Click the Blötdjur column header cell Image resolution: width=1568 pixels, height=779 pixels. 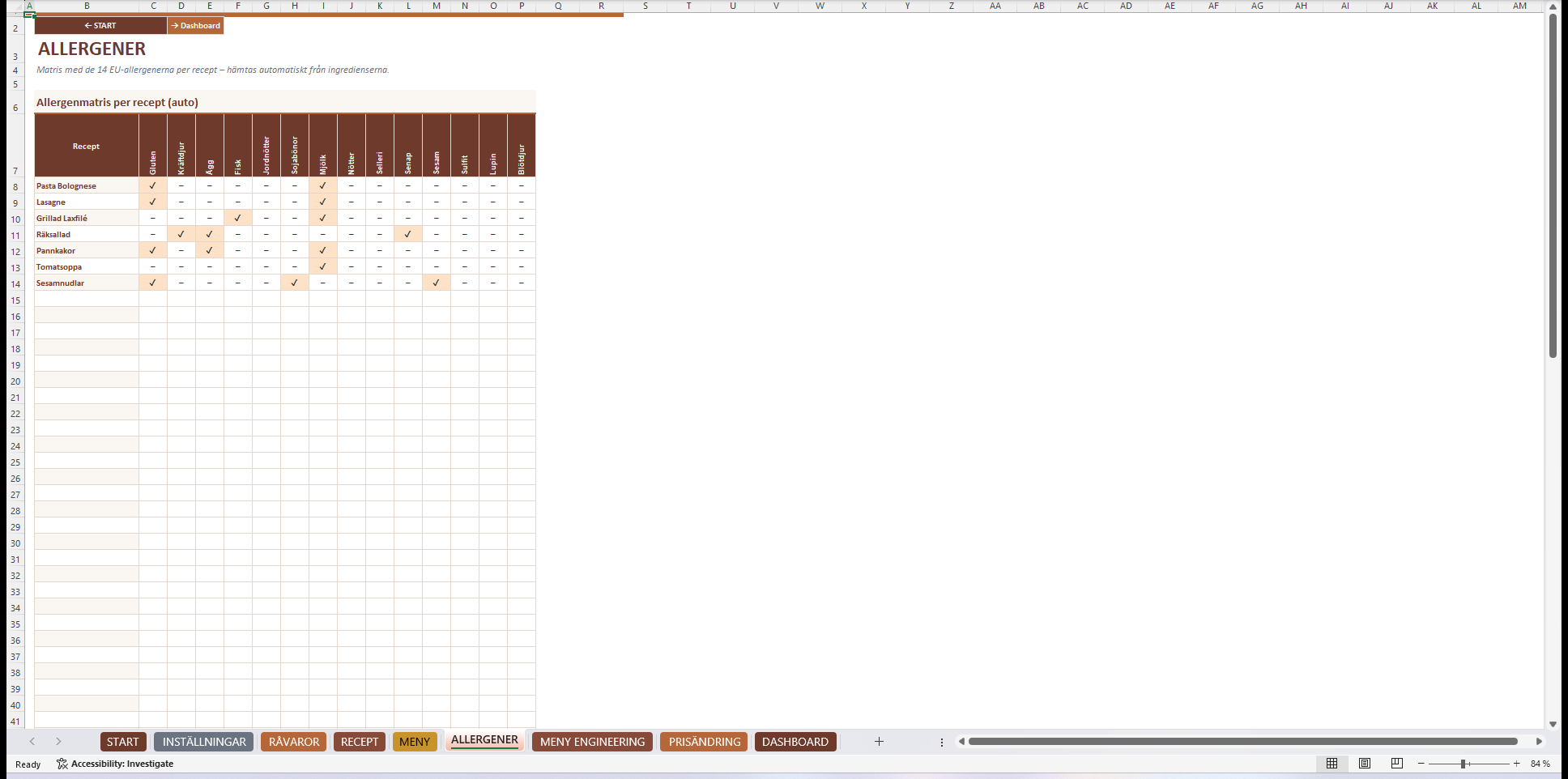522,146
